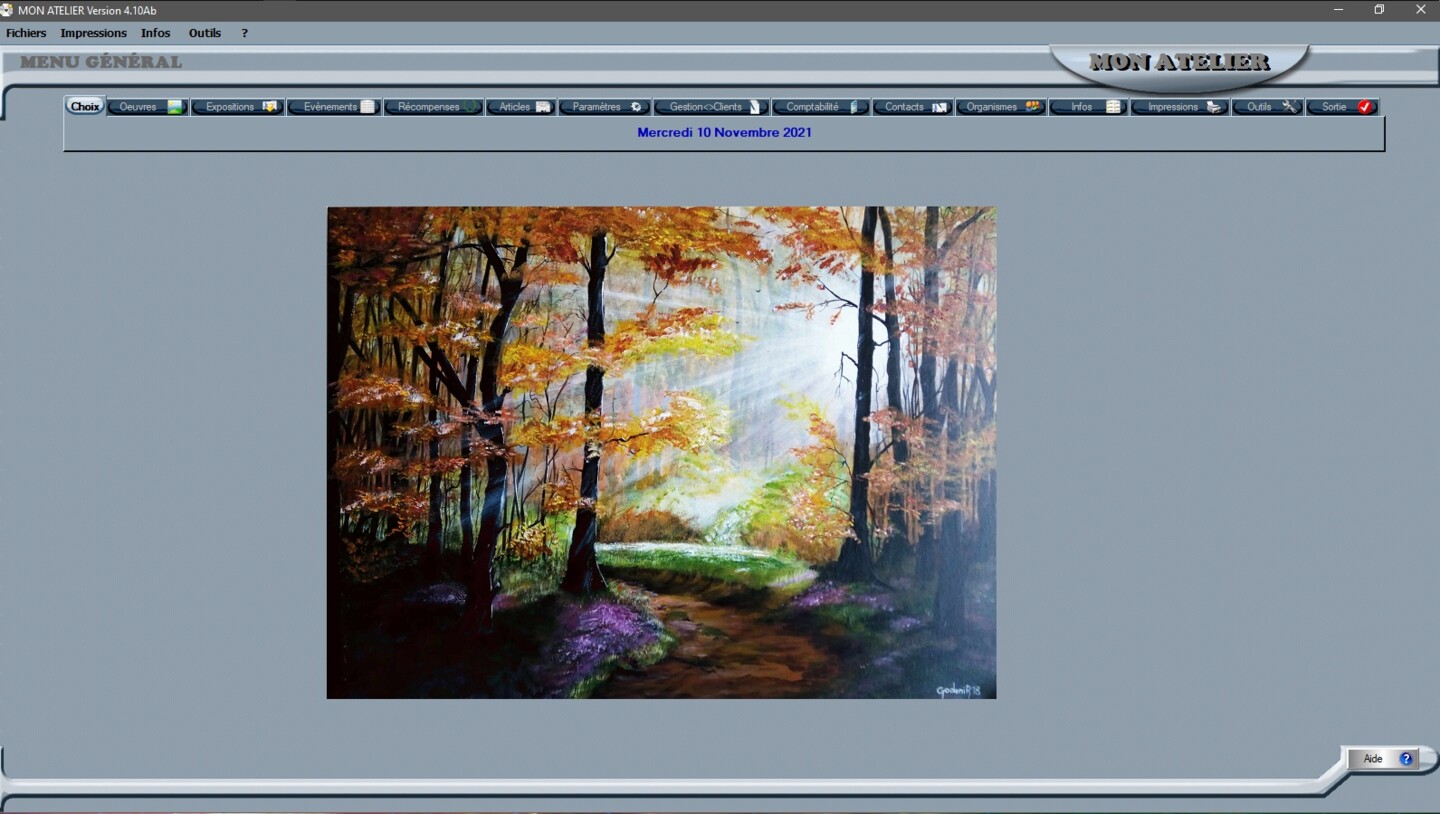Open the ? help menu
This screenshot has height=814, width=1440.
[244, 33]
